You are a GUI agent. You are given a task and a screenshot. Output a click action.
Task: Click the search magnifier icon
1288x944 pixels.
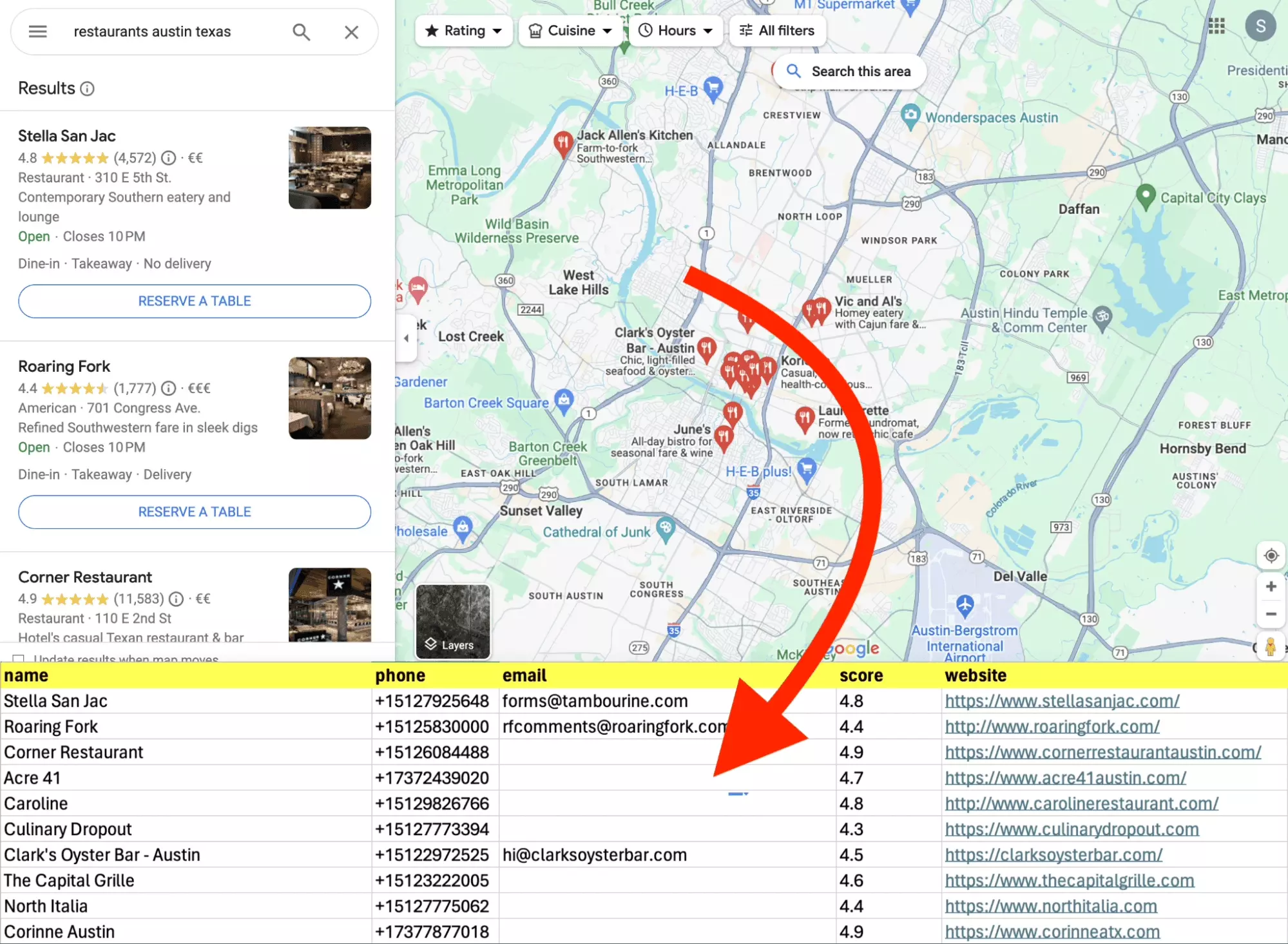(x=301, y=31)
